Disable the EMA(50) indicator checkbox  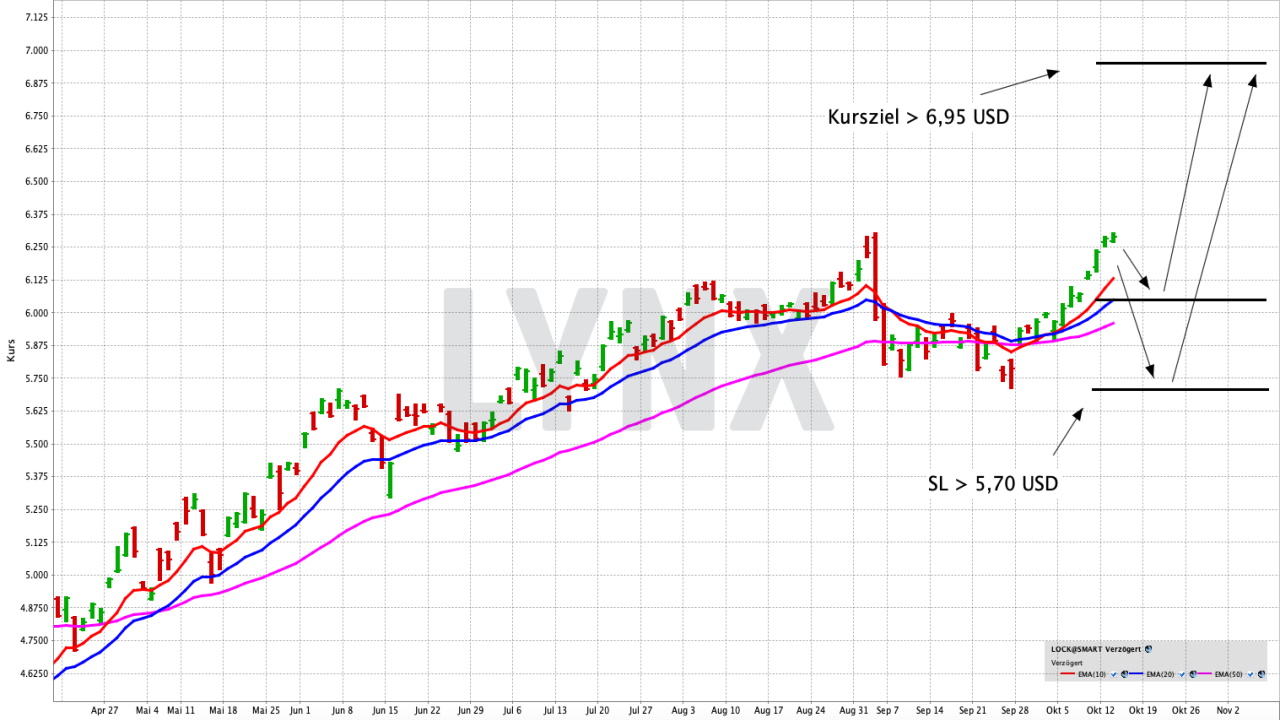(x=1251, y=674)
